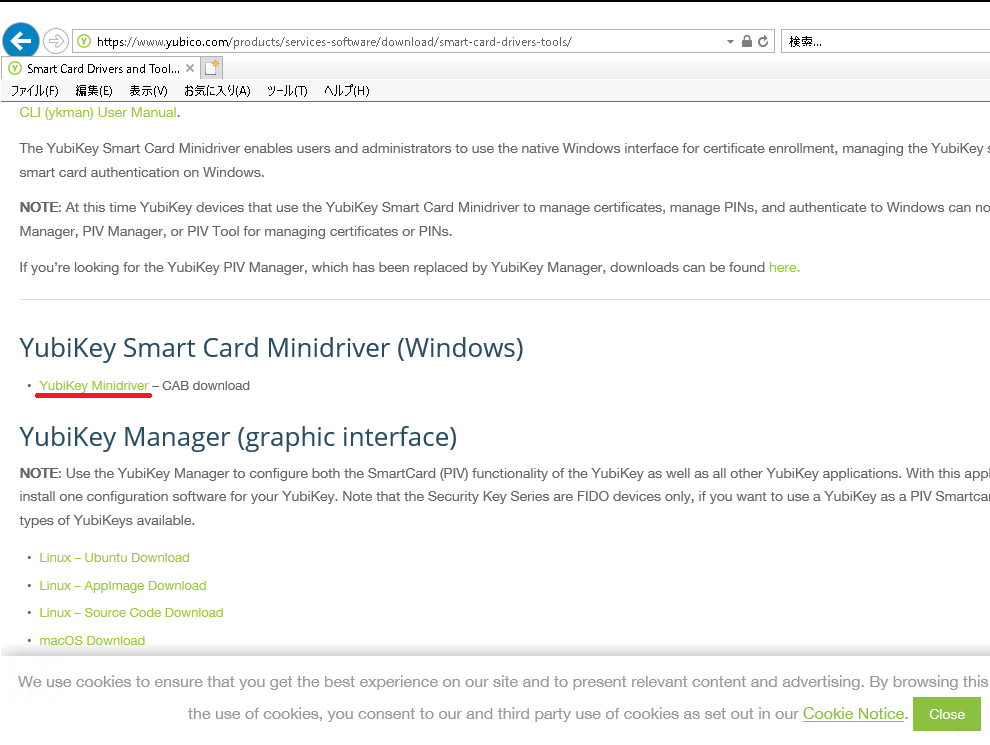
Task: Open the お気に入り(A) favorites menu
Action: [x=217, y=91]
